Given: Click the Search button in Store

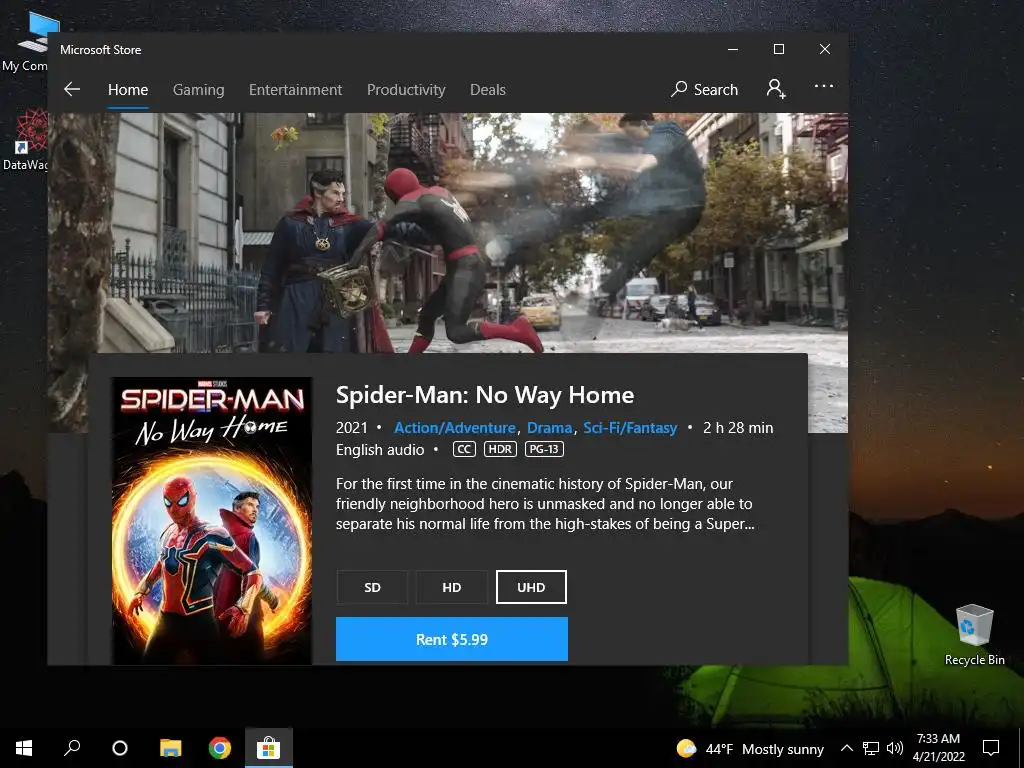Looking at the screenshot, I should click(x=704, y=89).
